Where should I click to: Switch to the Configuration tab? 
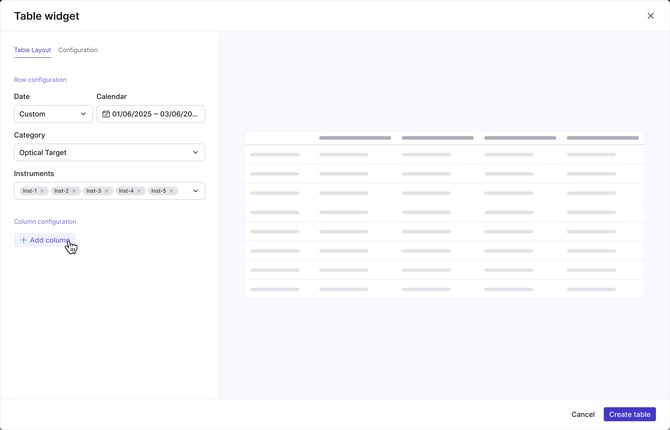(x=78, y=50)
